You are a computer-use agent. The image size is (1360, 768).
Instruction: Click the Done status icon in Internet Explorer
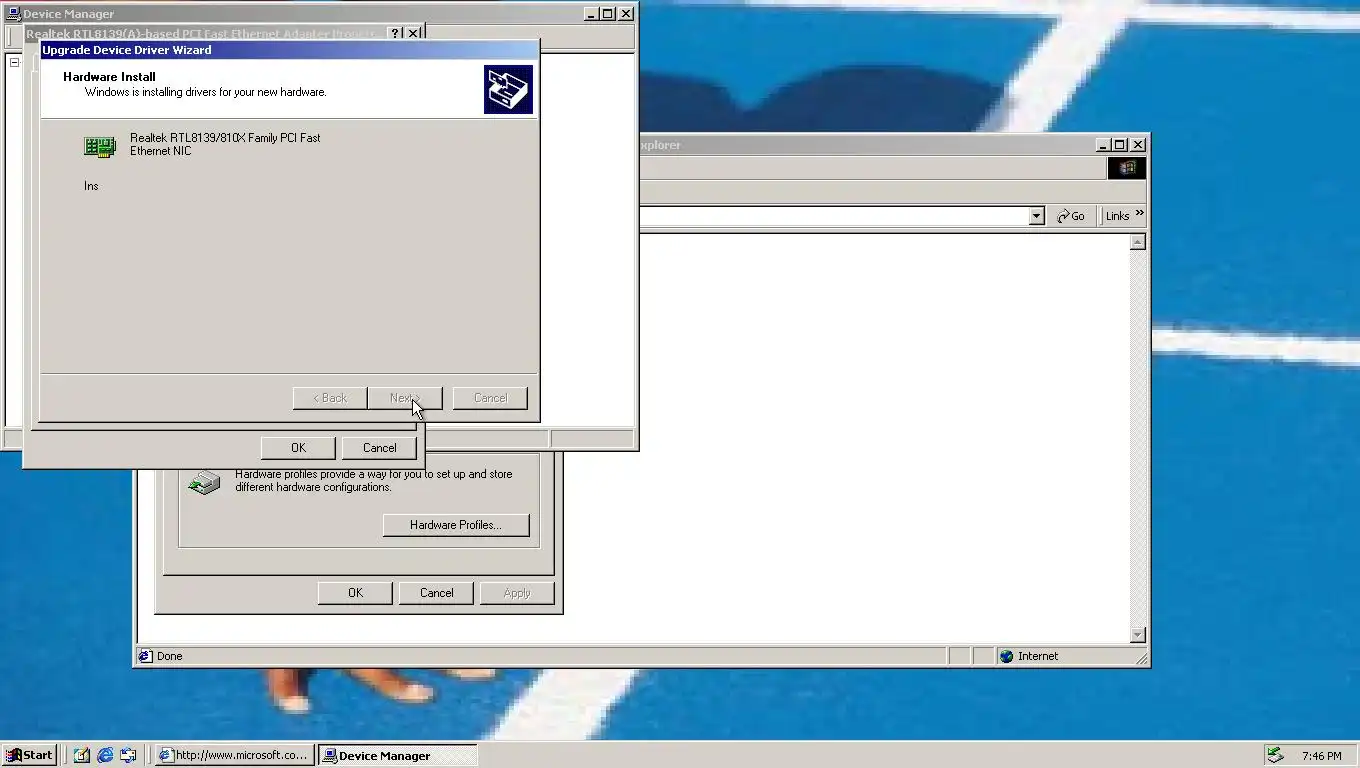(145, 656)
